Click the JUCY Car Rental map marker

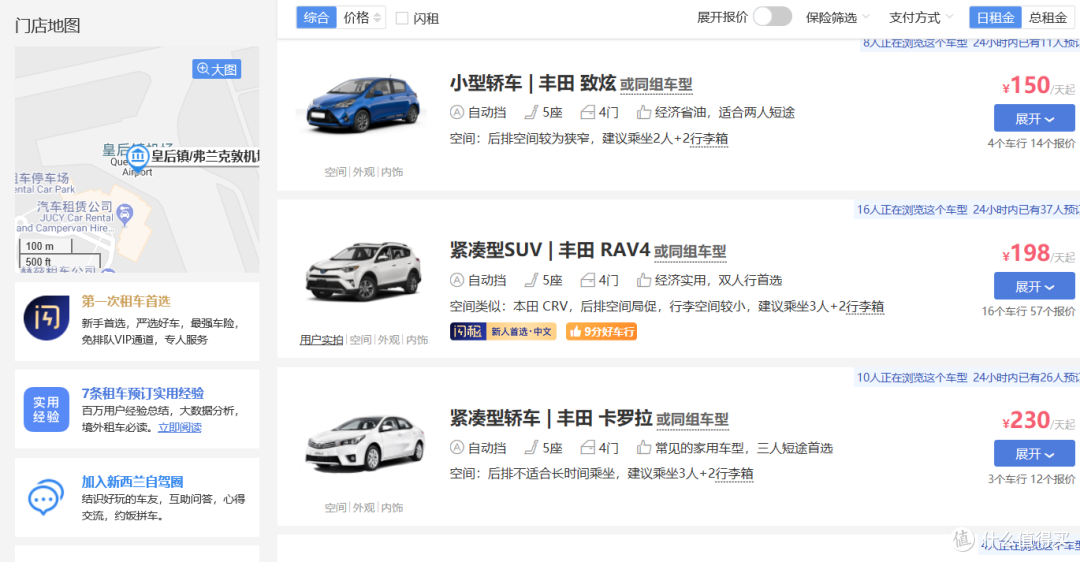point(125,215)
